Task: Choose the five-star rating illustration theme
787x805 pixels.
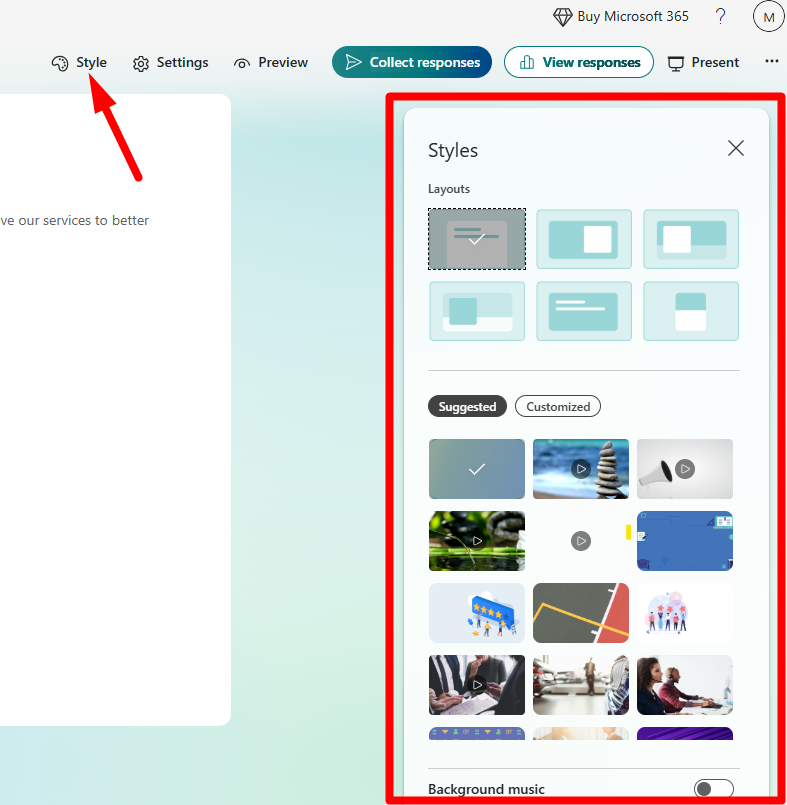Action: [x=477, y=612]
